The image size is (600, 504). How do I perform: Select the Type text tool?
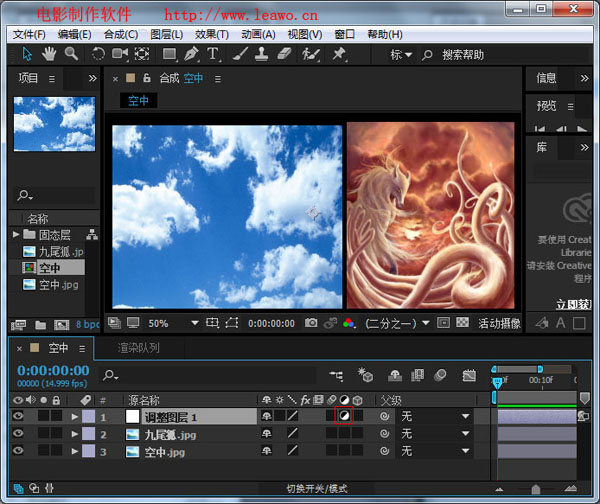coord(214,54)
